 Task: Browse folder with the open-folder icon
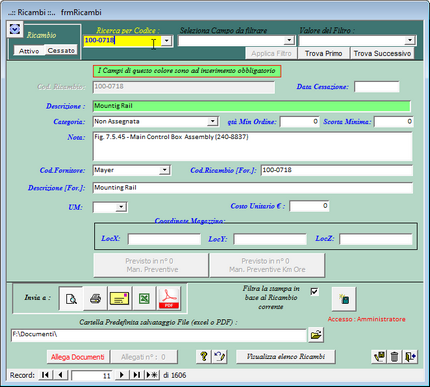[x=316, y=334]
